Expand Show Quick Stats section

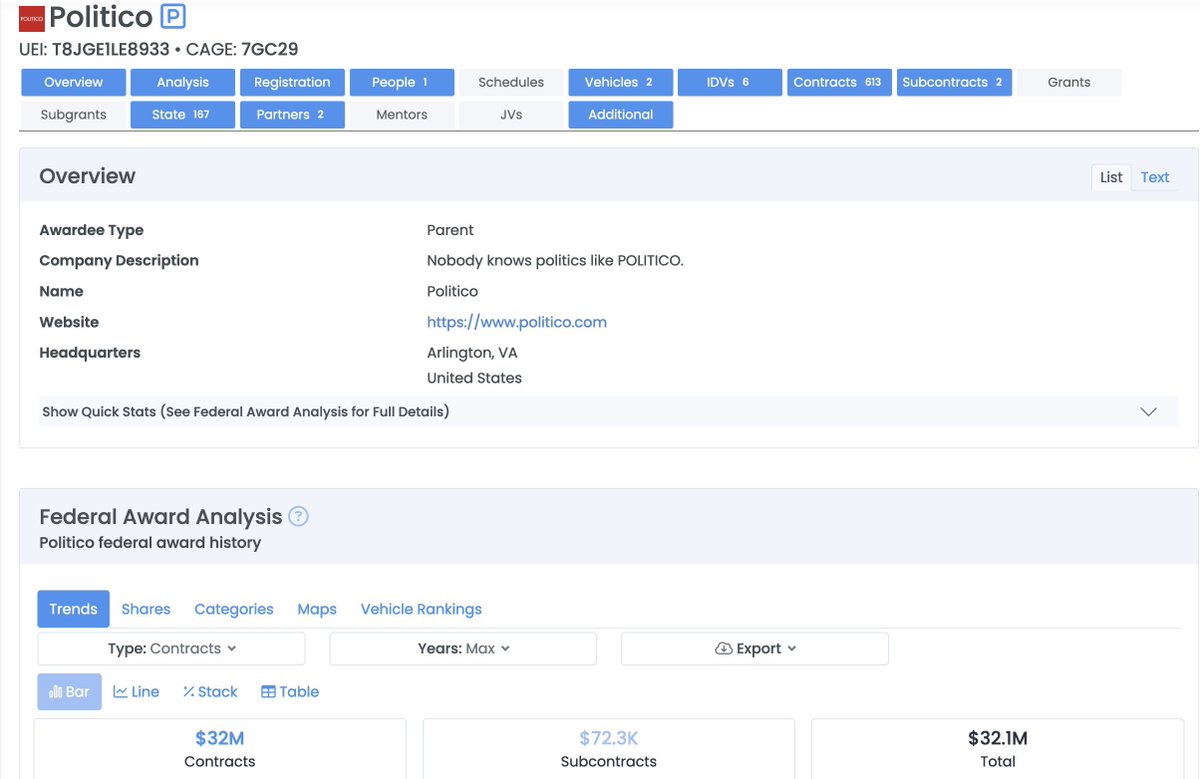608,412
